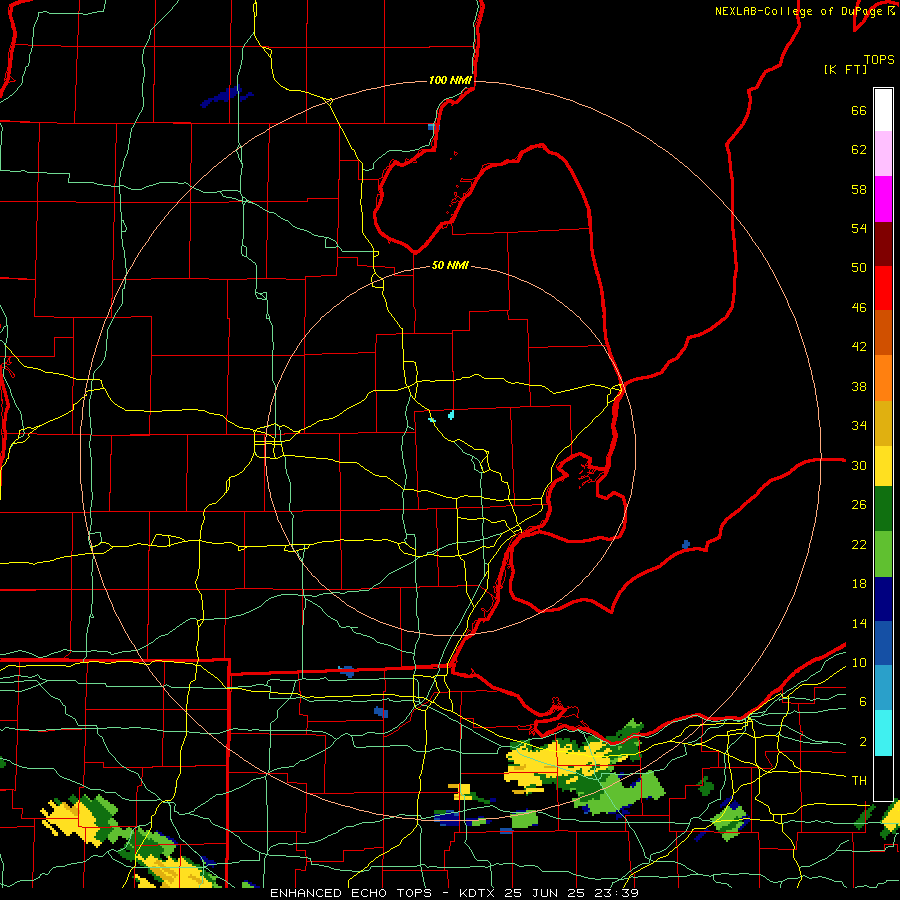Click the bright red legend swatch

coord(883,288)
